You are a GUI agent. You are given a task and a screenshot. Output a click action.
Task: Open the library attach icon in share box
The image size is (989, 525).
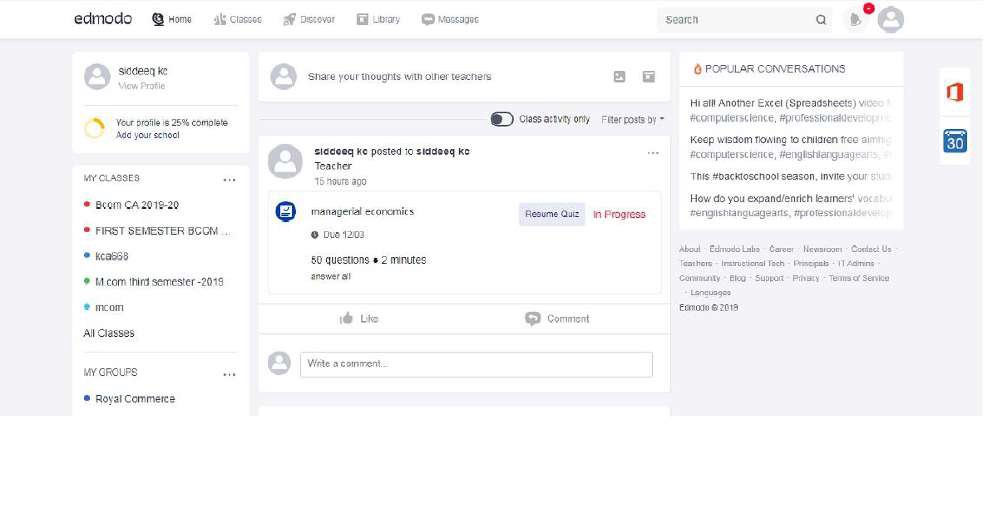[x=648, y=76]
